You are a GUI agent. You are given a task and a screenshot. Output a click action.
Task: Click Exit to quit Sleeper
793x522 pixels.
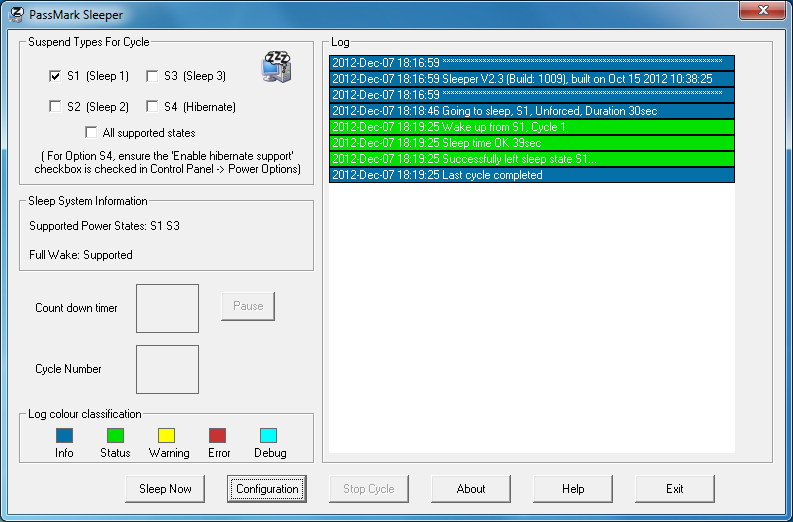click(x=675, y=489)
